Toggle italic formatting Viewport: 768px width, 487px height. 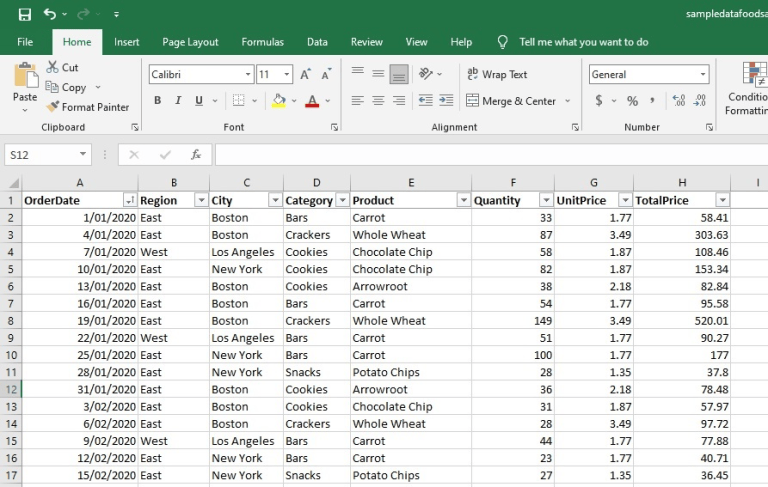pos(178,100)
